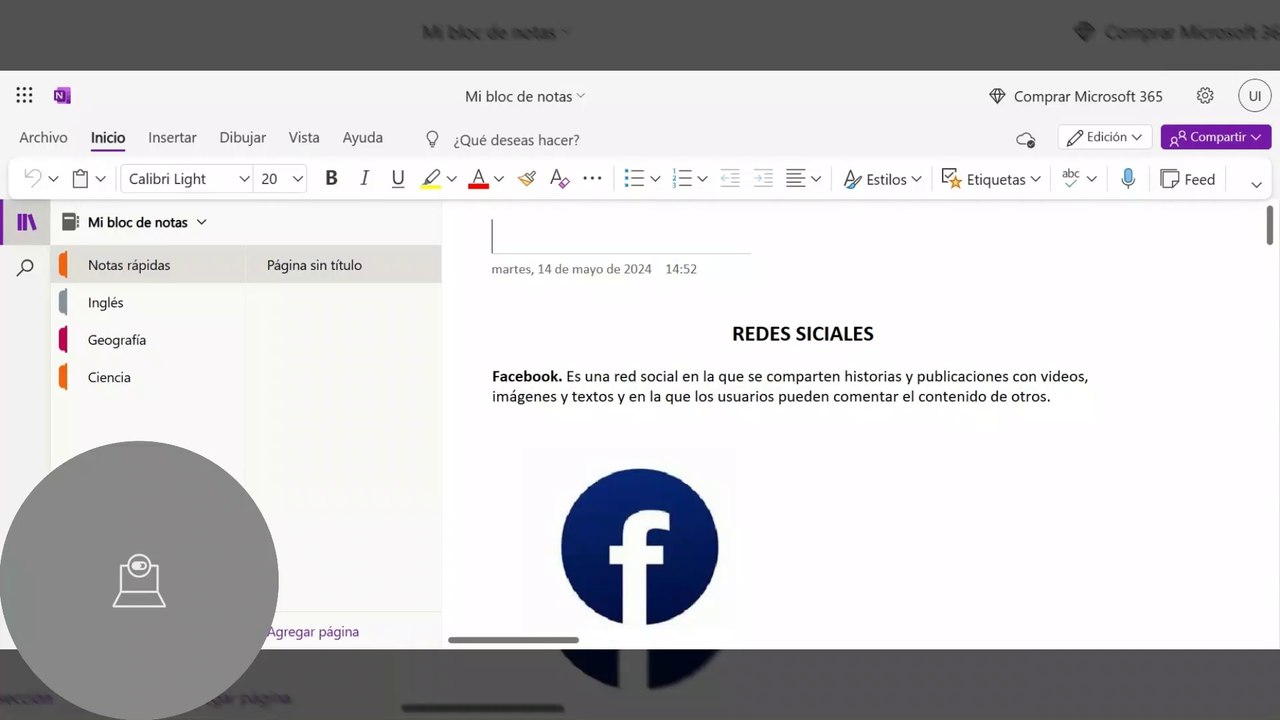
Task: Open the UI account avatar menu
Action: (1255, 96)
